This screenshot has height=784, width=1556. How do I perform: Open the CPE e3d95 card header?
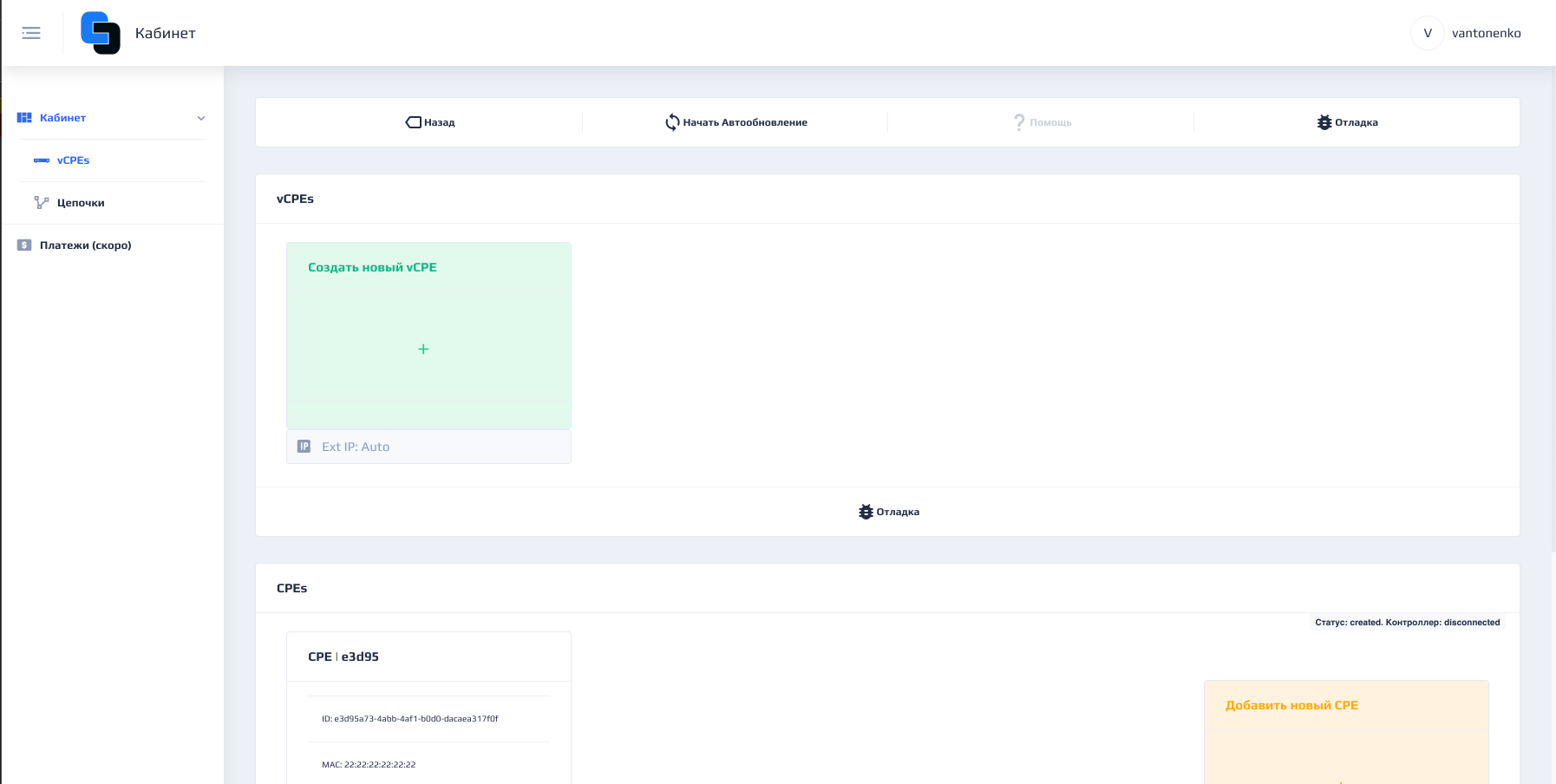point(343,657)
